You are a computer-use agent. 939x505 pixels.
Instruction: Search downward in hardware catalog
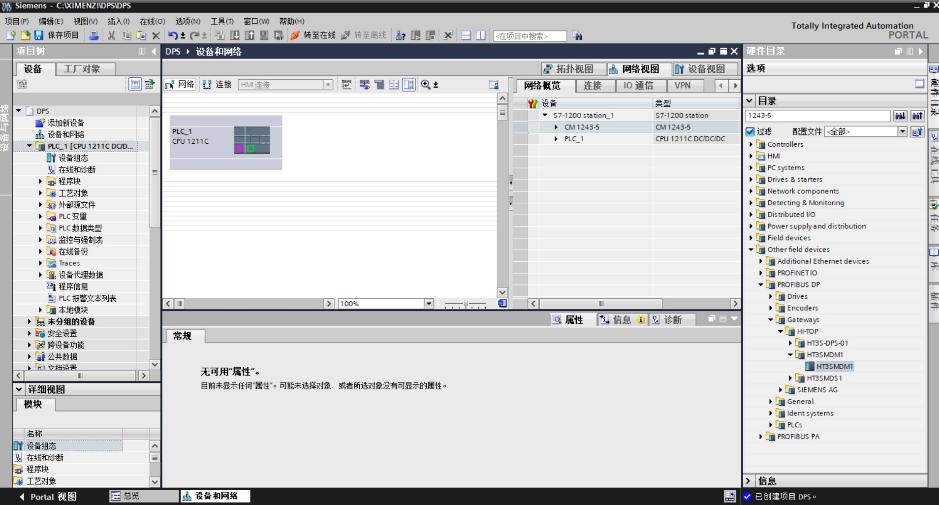point(900,116)
